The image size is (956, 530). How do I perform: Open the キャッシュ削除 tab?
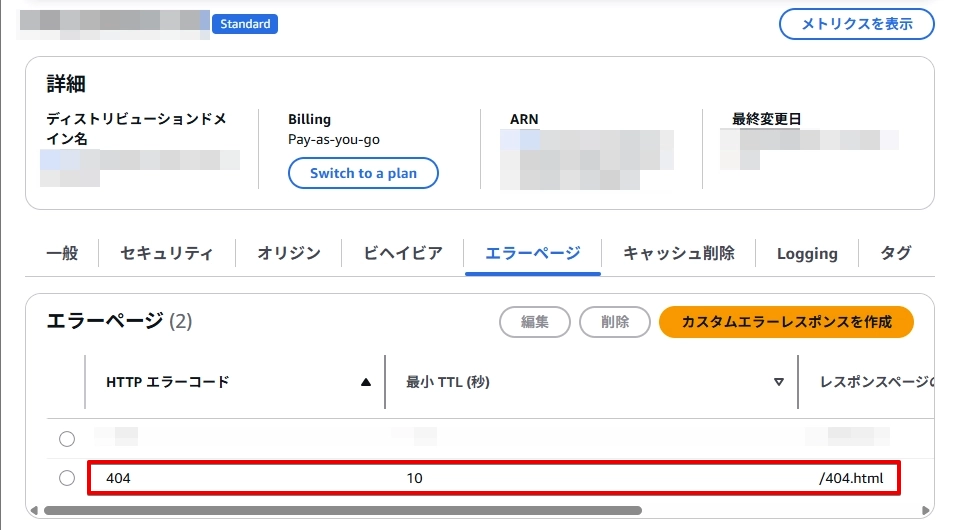(679, 253)
